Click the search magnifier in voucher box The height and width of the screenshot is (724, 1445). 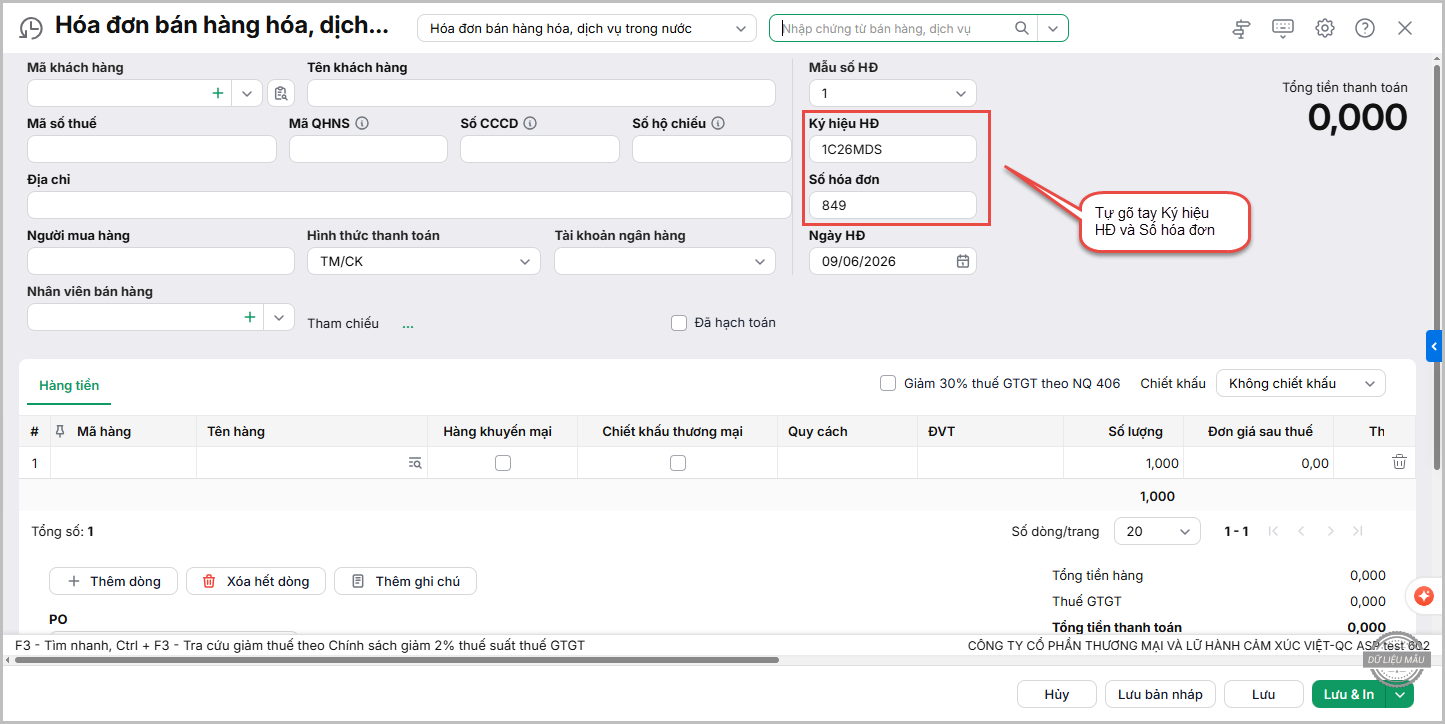[1022, 28]
